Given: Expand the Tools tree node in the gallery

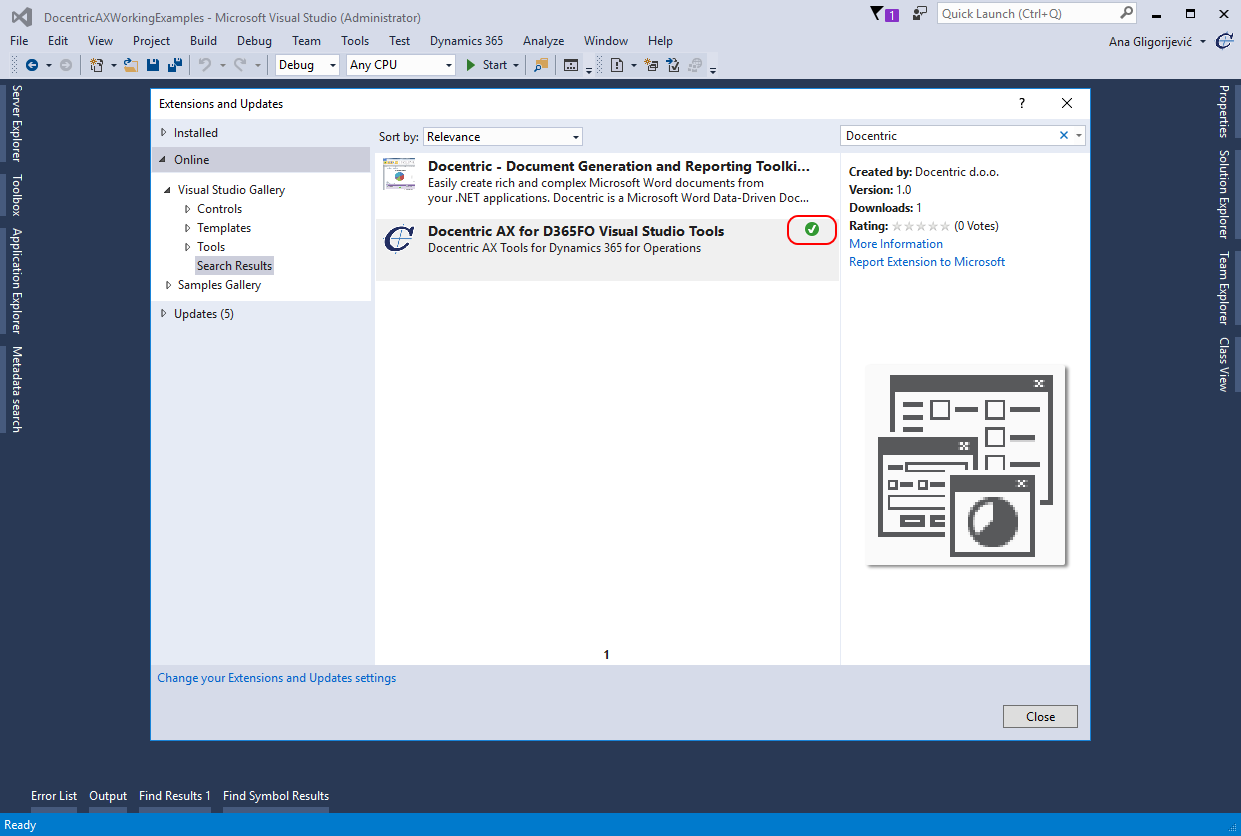Looking at the screenshot, I should tap(187, 247).
